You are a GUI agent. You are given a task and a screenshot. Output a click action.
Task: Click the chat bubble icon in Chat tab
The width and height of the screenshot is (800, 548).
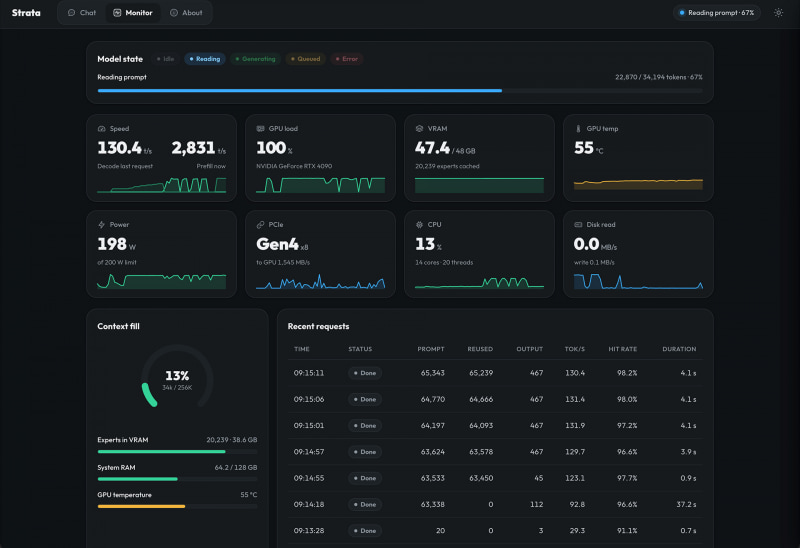[71, 13]
